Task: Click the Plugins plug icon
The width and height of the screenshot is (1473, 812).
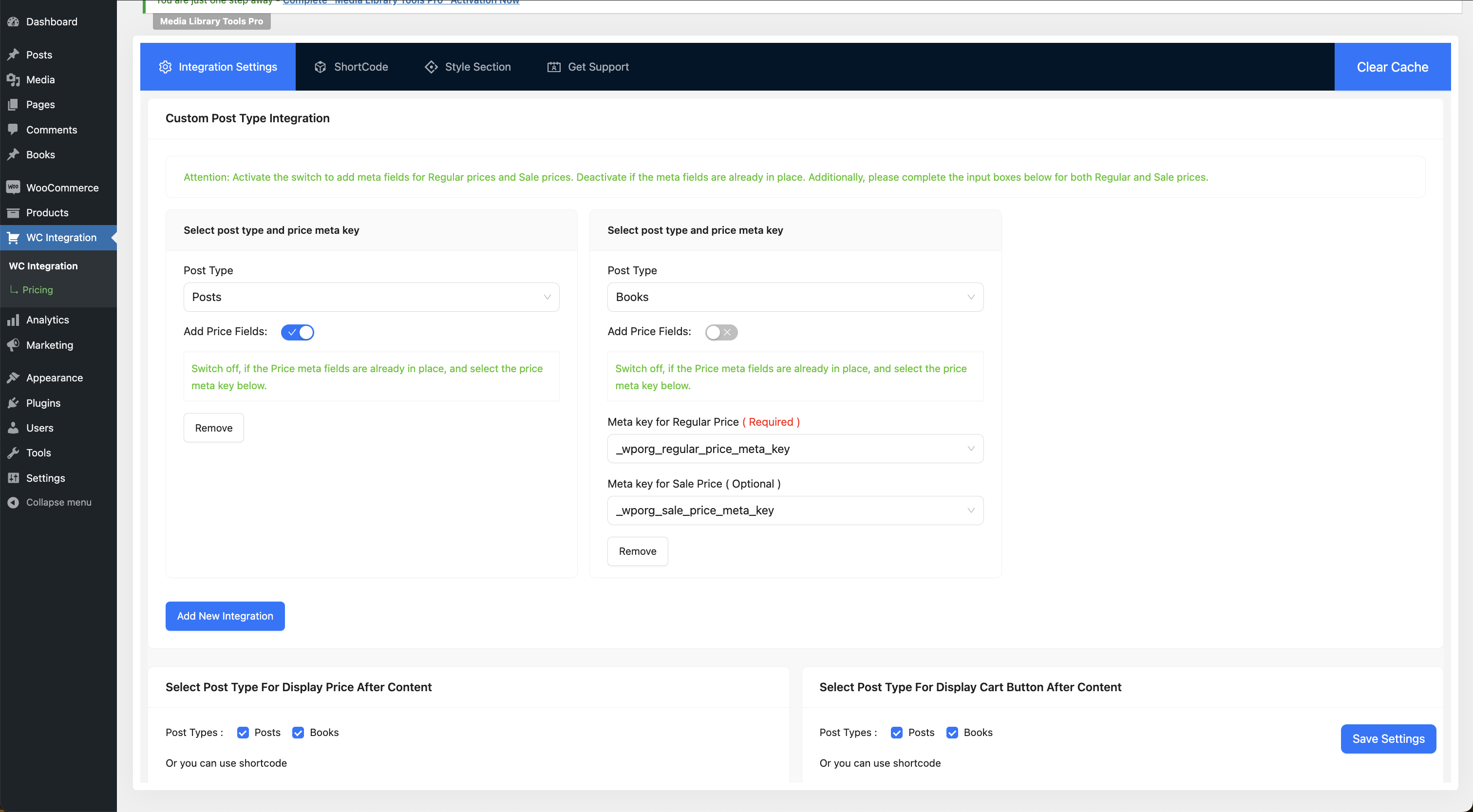Action: 13,402
